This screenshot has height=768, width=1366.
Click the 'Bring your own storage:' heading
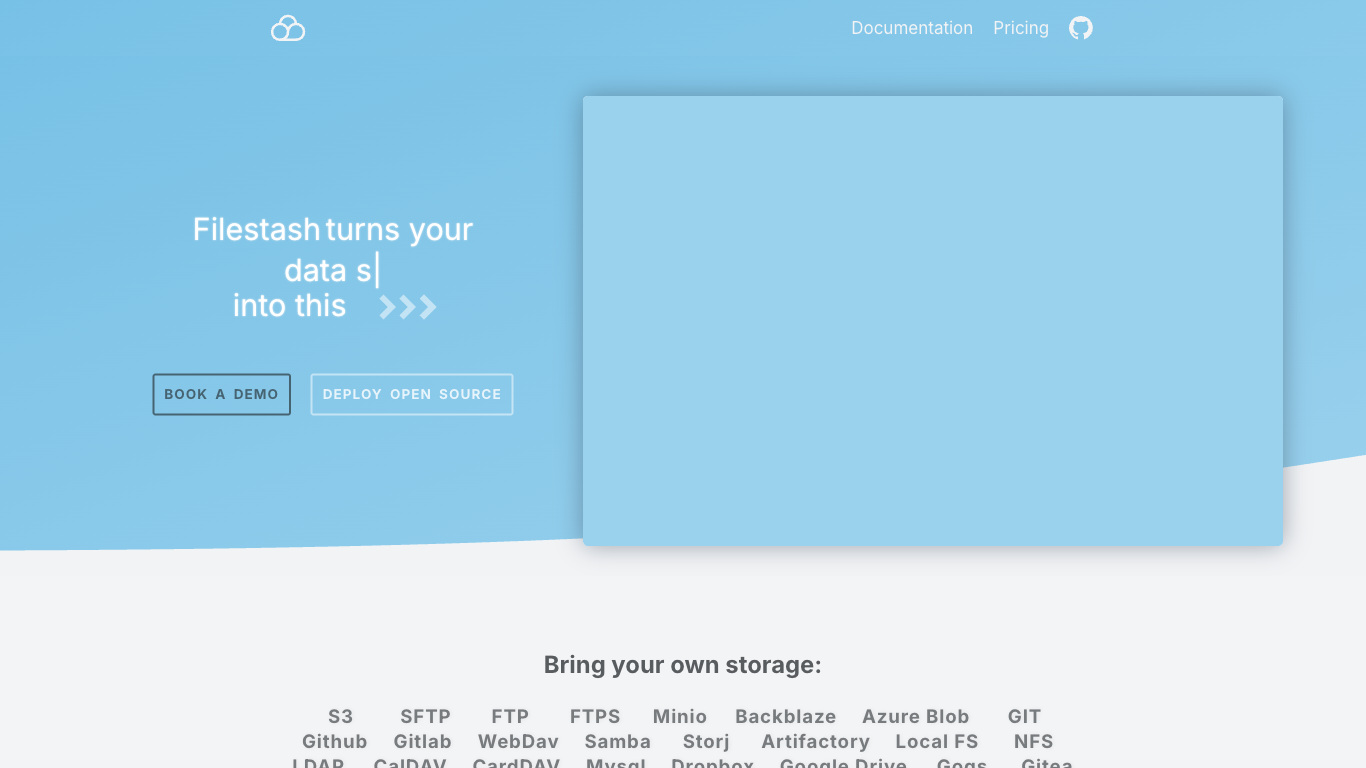tap(683, 665)
